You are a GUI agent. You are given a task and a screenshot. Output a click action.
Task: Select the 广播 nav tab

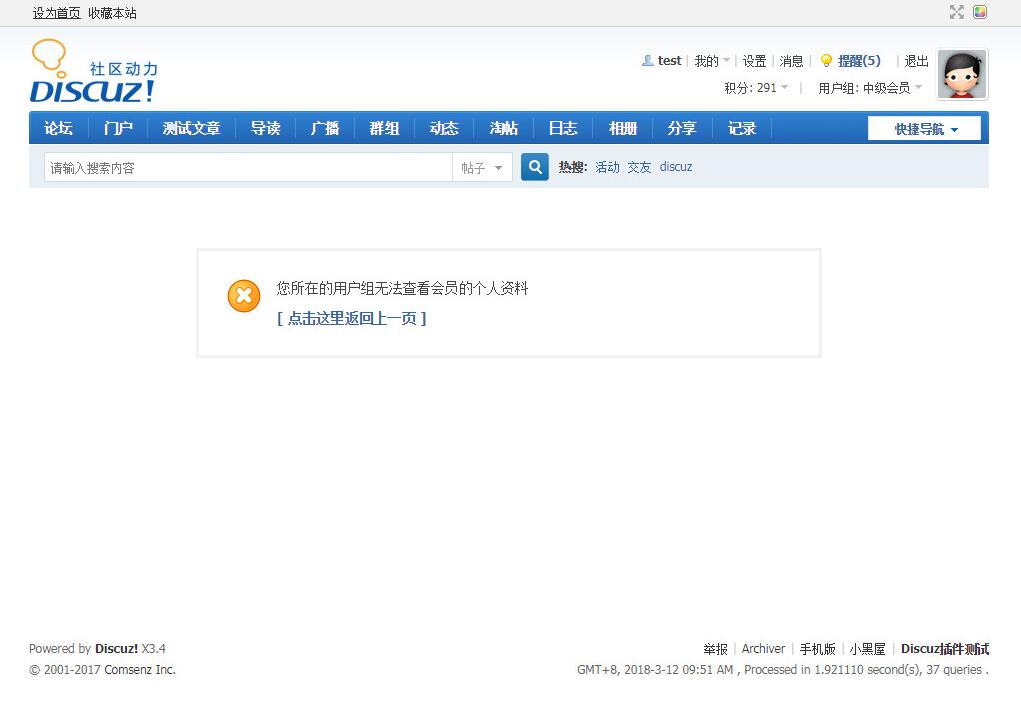[x=325, y=128]
